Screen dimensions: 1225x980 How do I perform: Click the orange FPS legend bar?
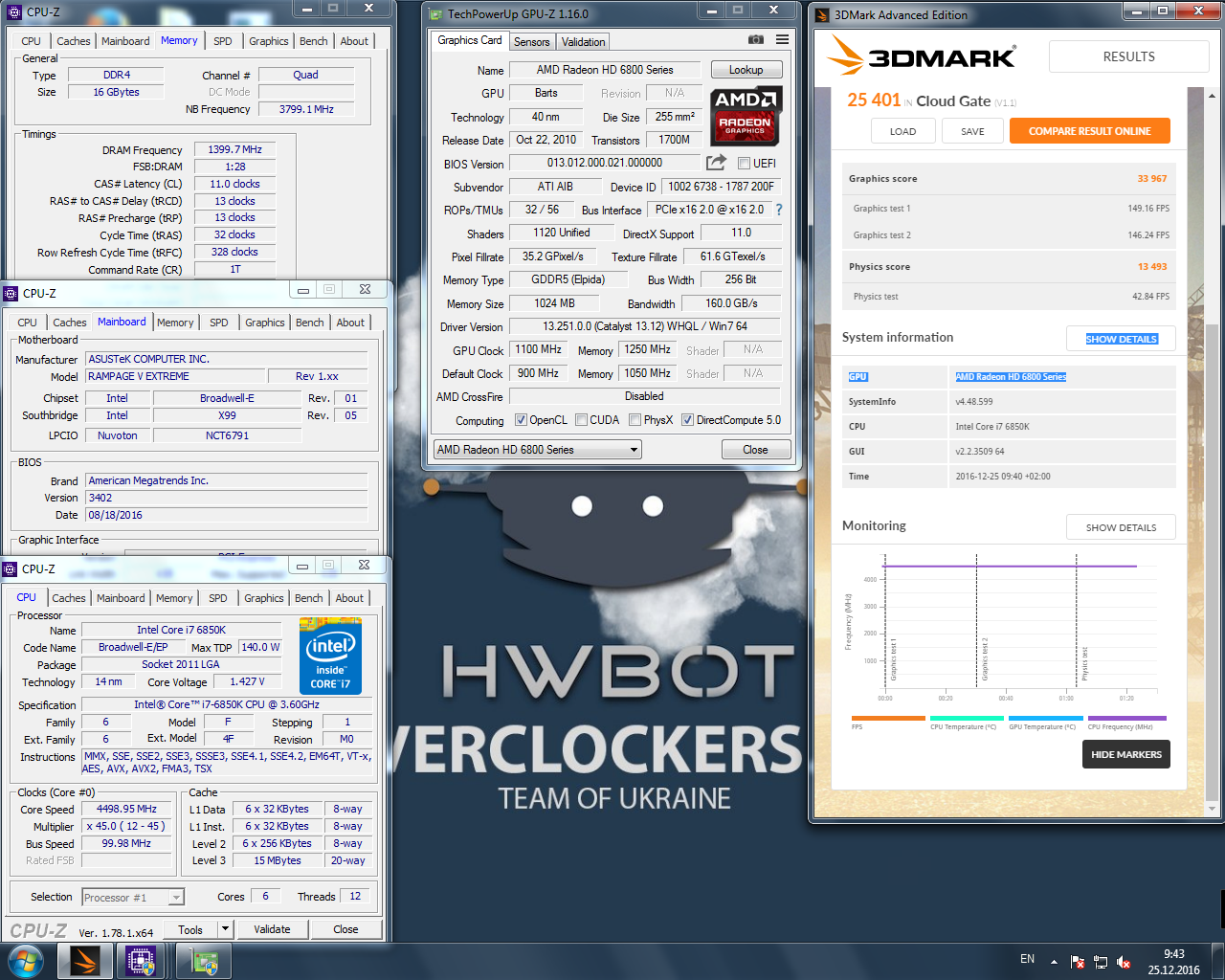click(888, 718)
